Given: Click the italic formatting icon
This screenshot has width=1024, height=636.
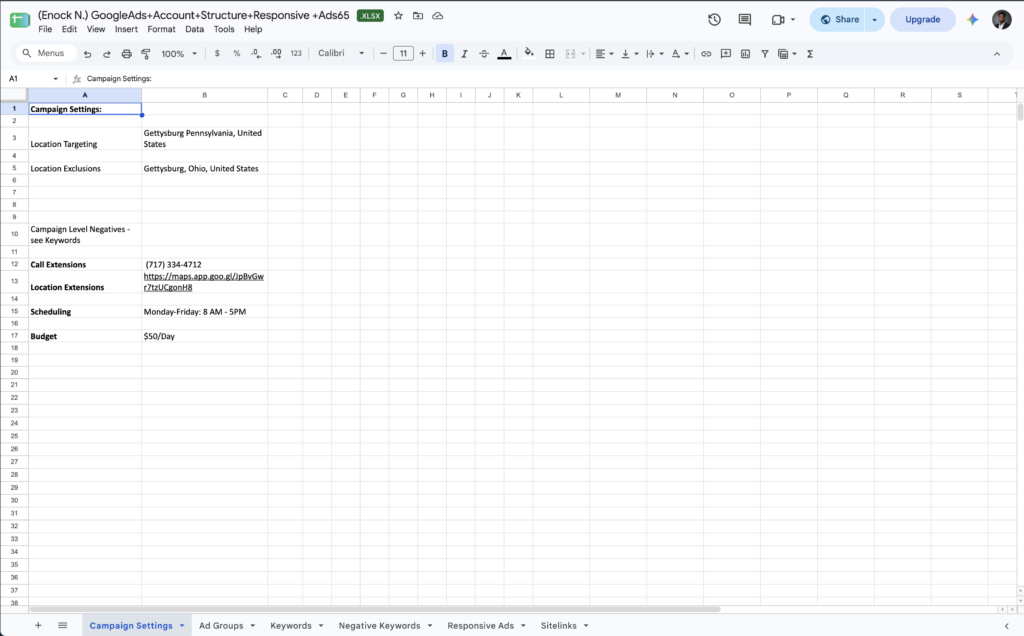Looking at the screenshot, I should click(x=464, y=54).
